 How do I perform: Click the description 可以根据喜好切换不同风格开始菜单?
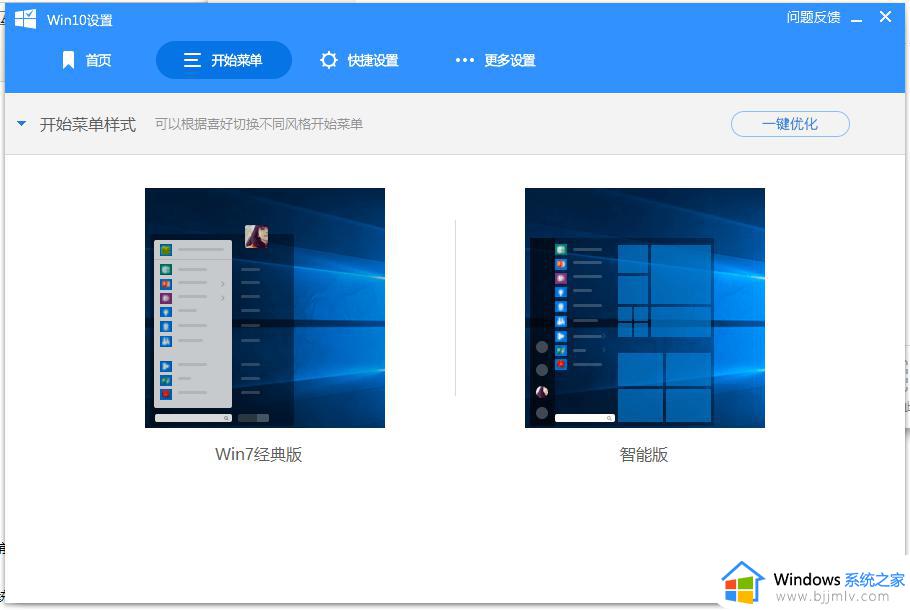(259, 124)
